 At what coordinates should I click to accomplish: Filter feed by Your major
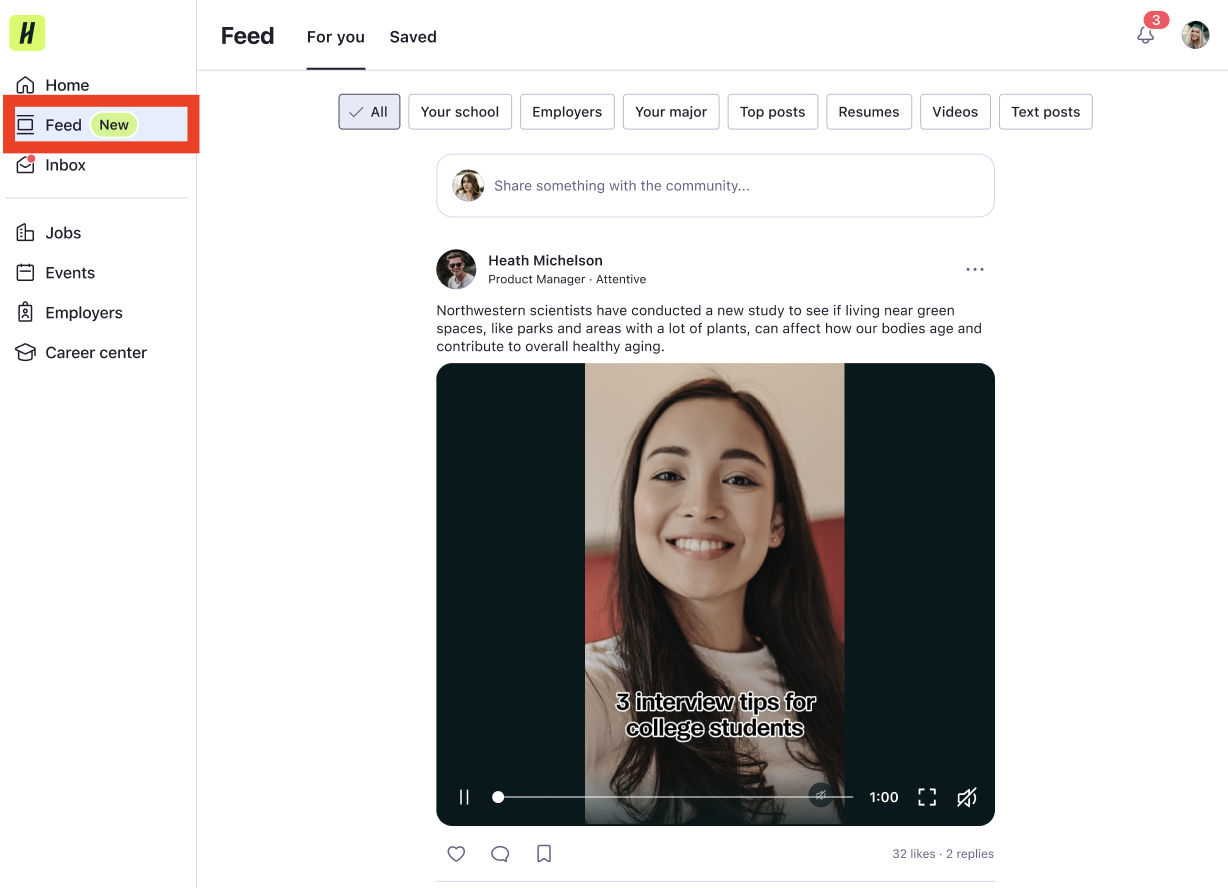tap(671, 112)
